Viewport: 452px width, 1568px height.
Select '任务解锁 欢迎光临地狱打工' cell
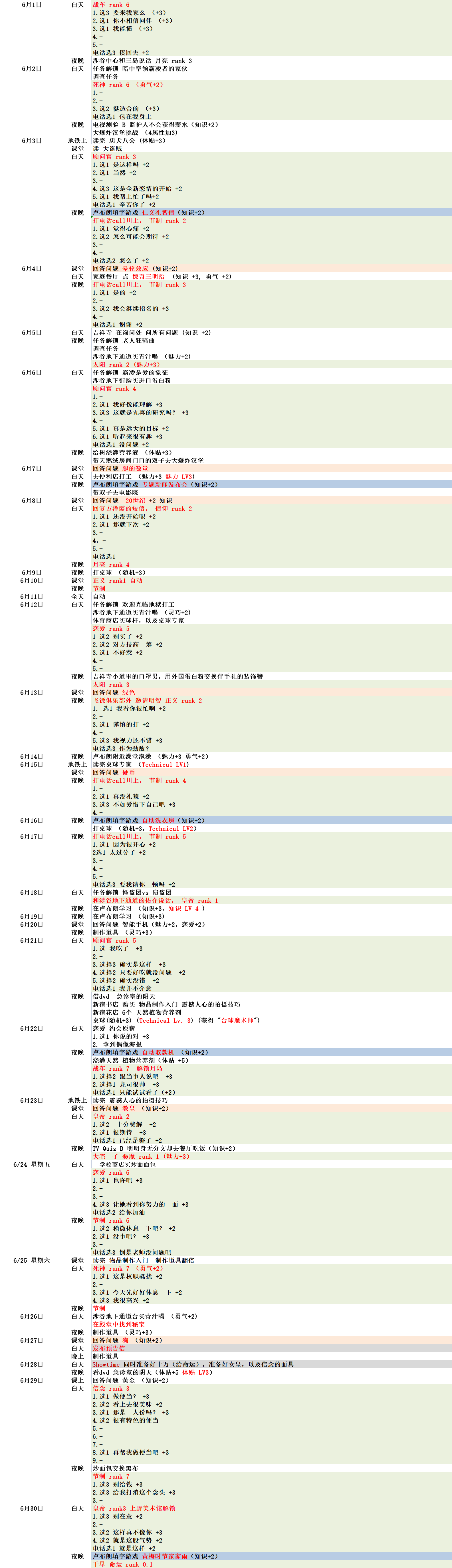point(271,604)
